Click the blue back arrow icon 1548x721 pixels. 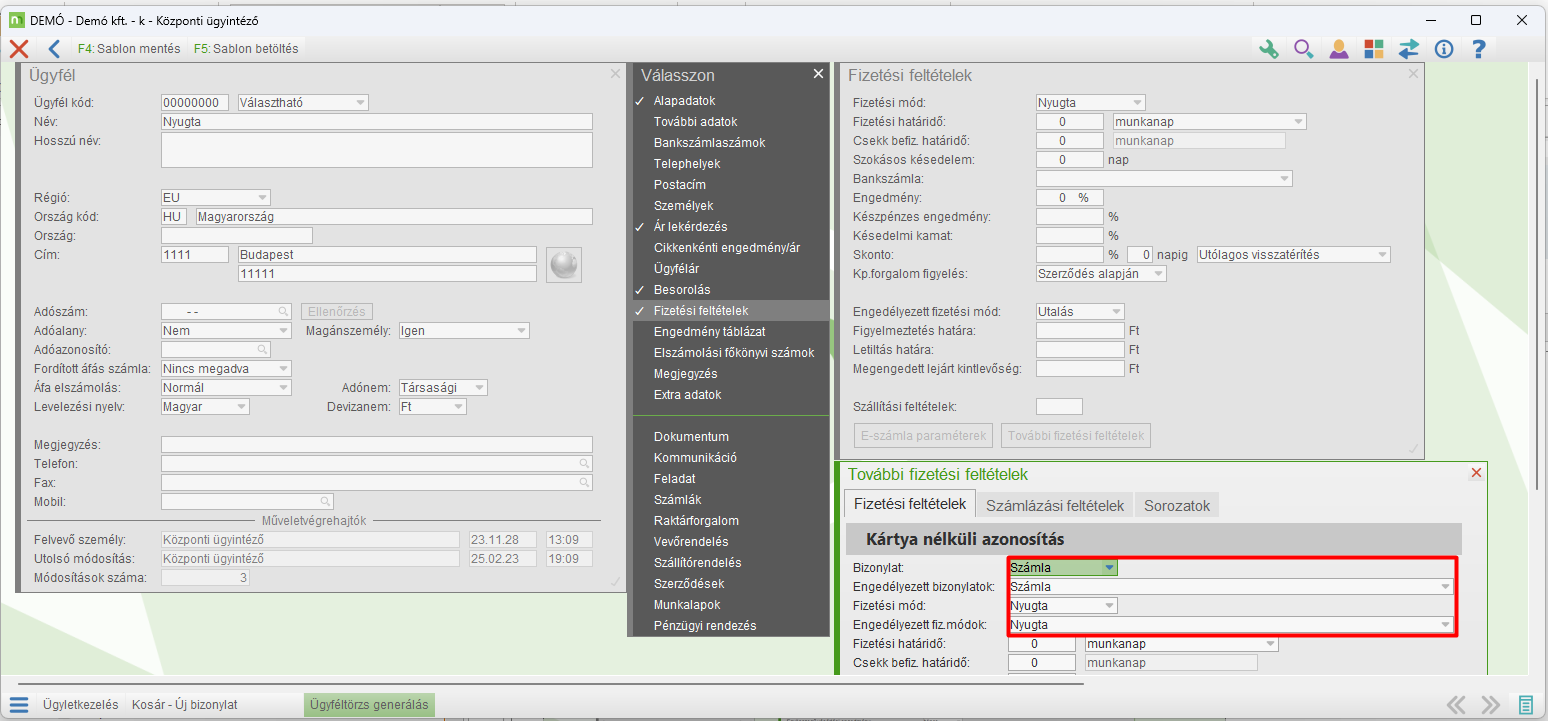[x=54, y=48]
